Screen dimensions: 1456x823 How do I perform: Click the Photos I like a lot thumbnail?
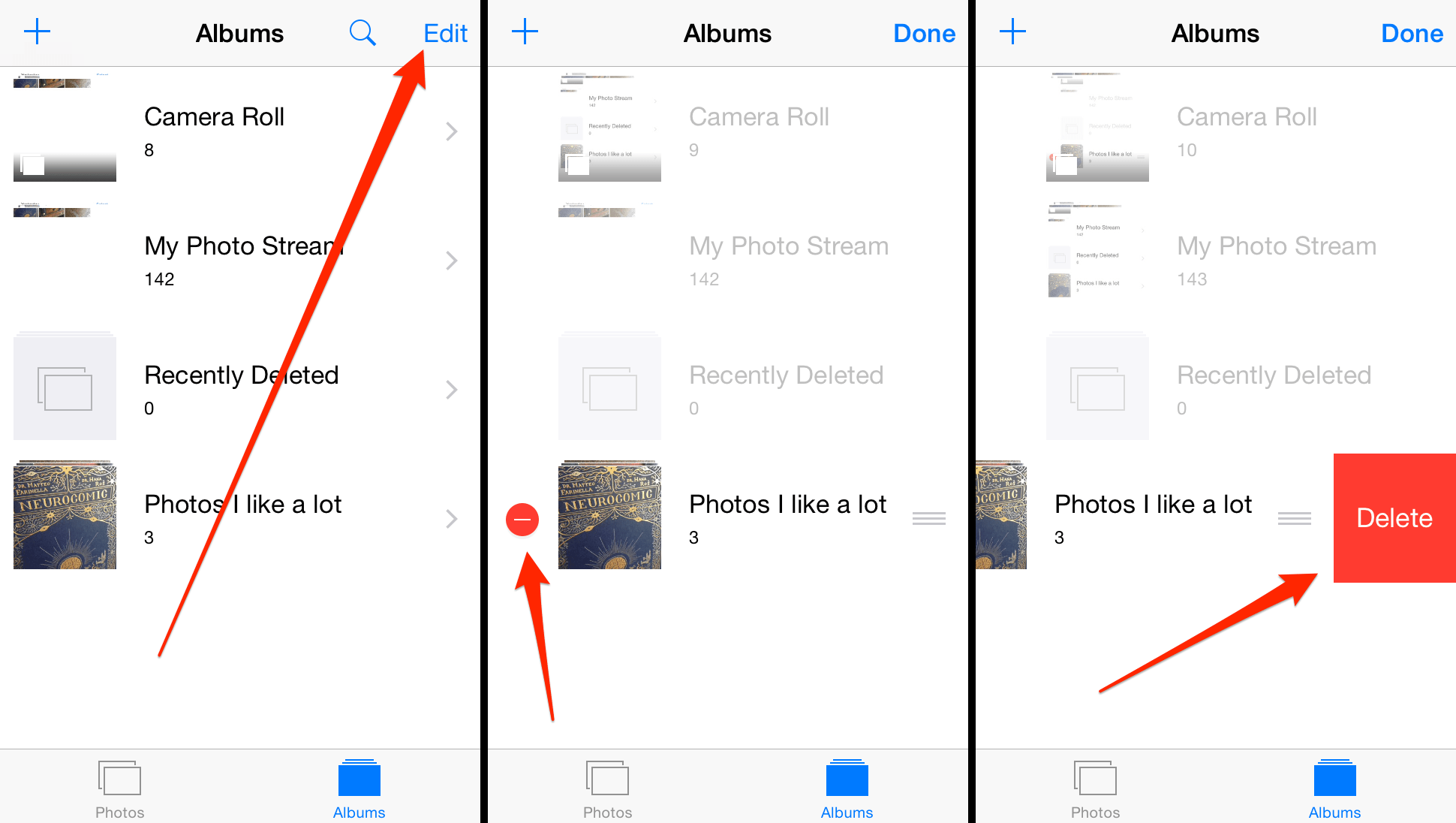click(x=65, y=518)
